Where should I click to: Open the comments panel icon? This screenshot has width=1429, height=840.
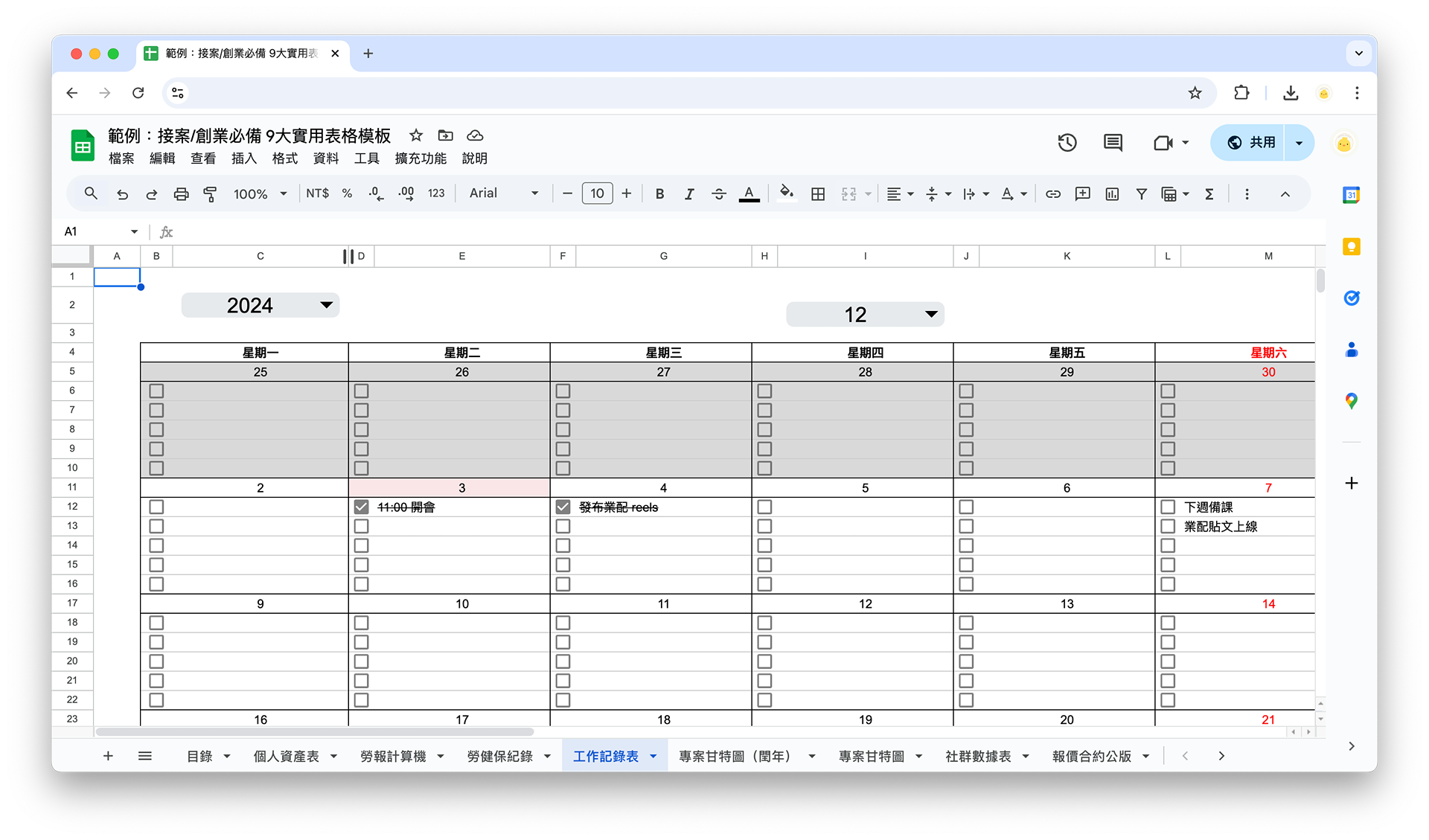coord(1113,143)
